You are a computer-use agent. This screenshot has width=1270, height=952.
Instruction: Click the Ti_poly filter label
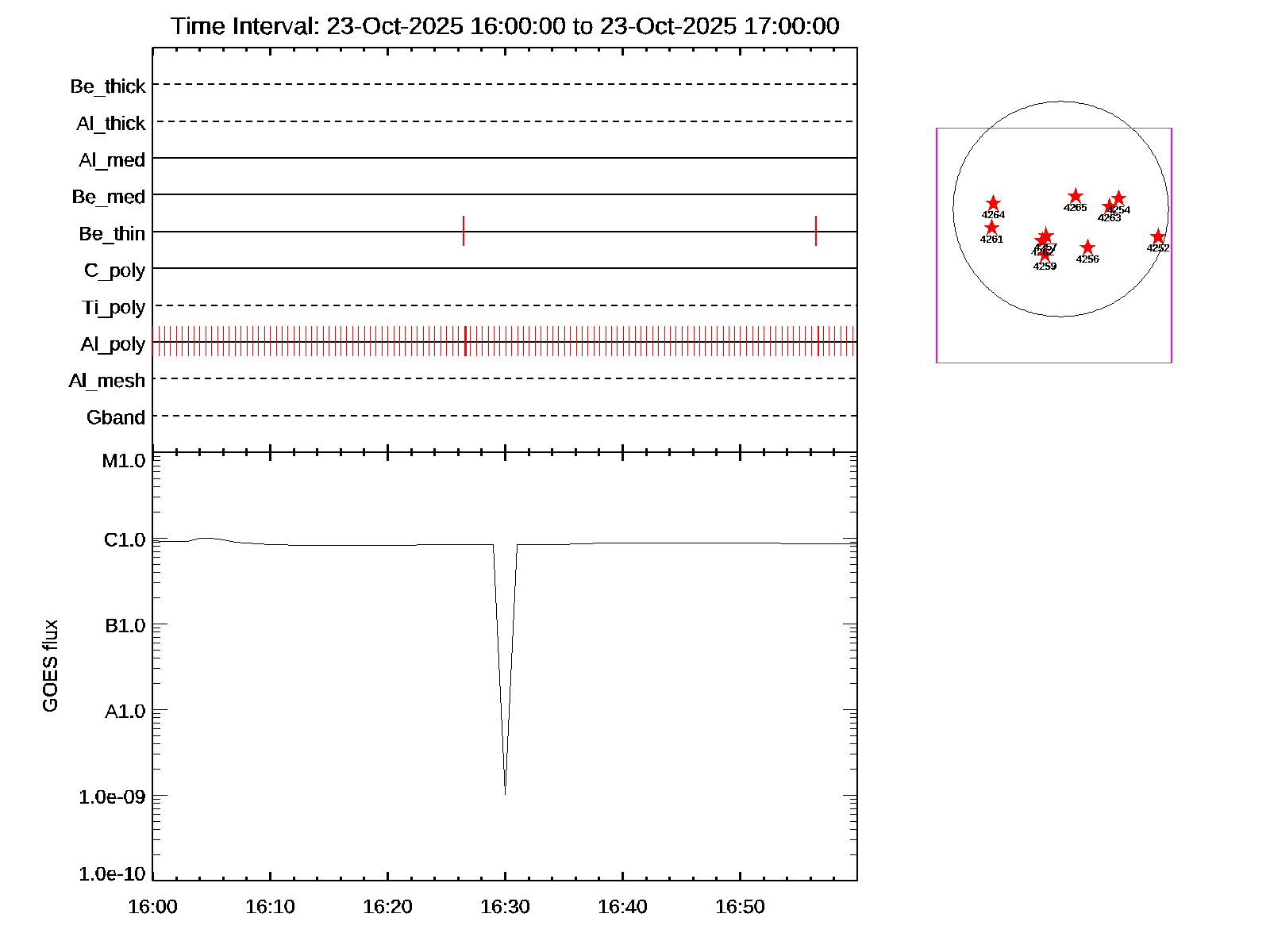point(114,307)
